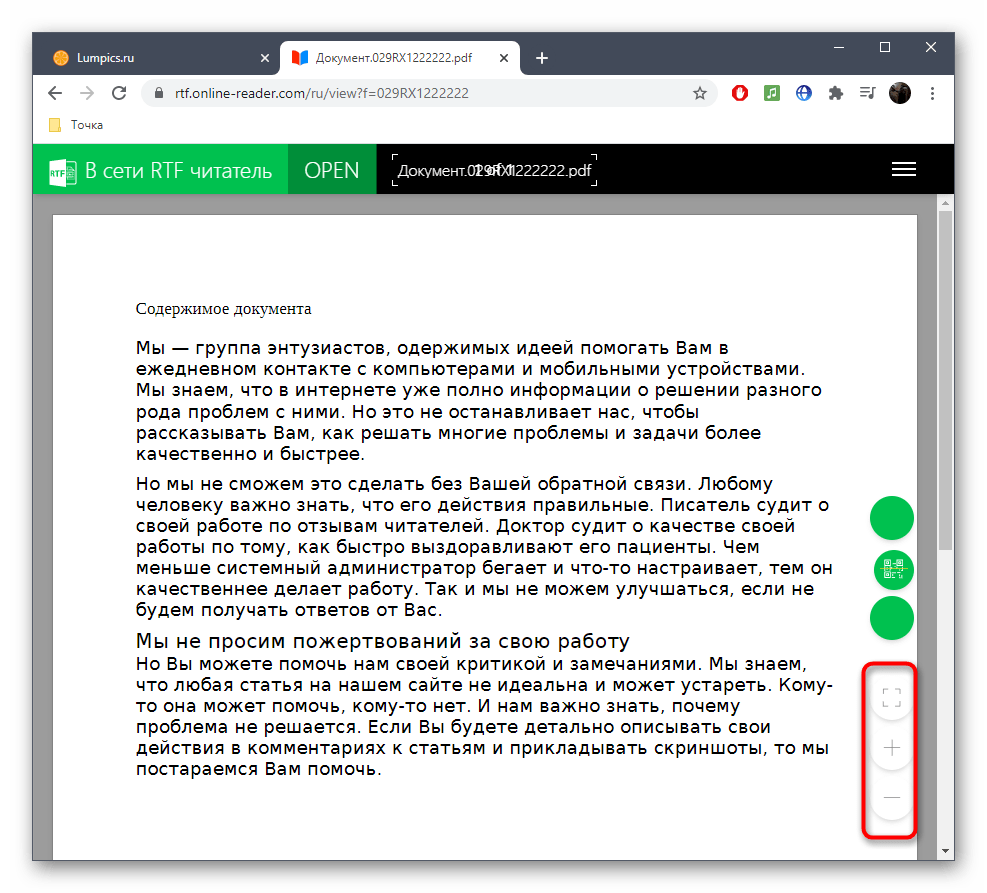Click the green OPEN button

coord(331,169)
